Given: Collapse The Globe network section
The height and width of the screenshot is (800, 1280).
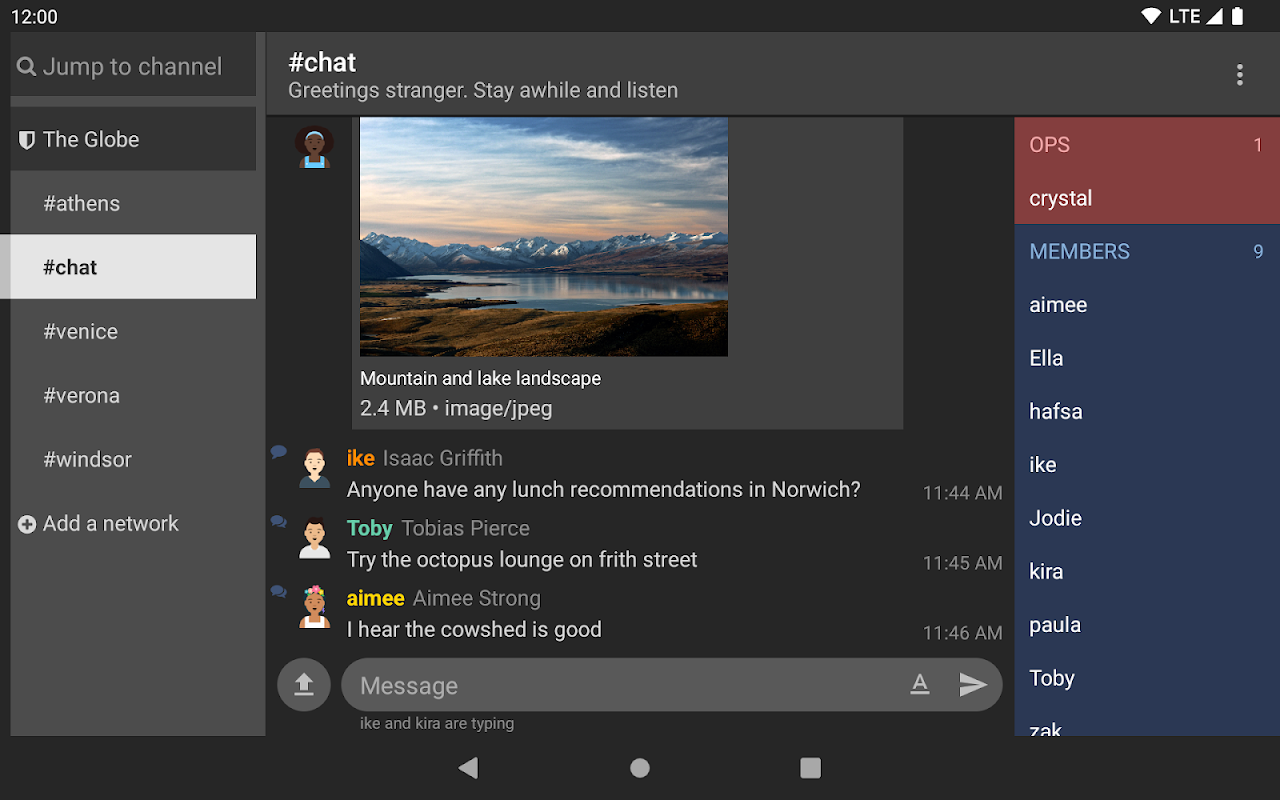Looking at the screenshot, I should tap(133, 140).
